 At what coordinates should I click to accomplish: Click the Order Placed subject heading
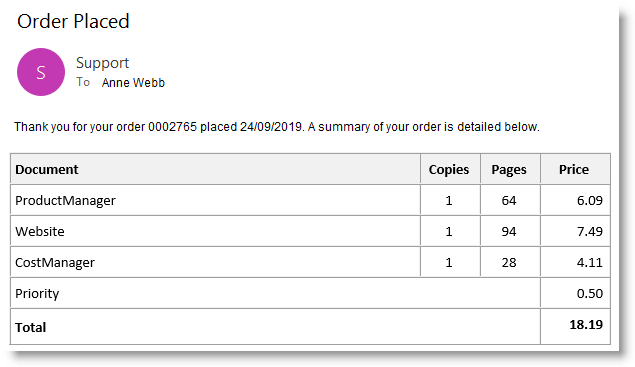[x=73, y=21]
